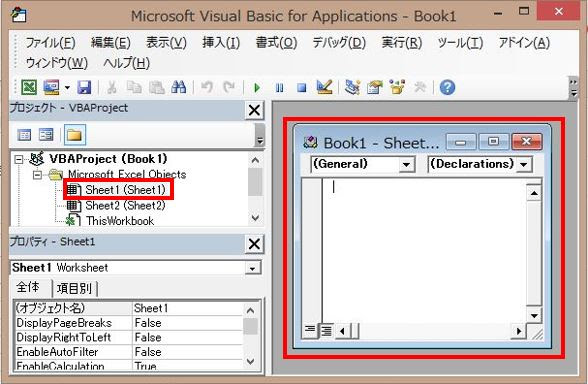Collapse the VBAProject (Book1) tree node
Viewport: 588px width, 384px height.
point(18,159)
